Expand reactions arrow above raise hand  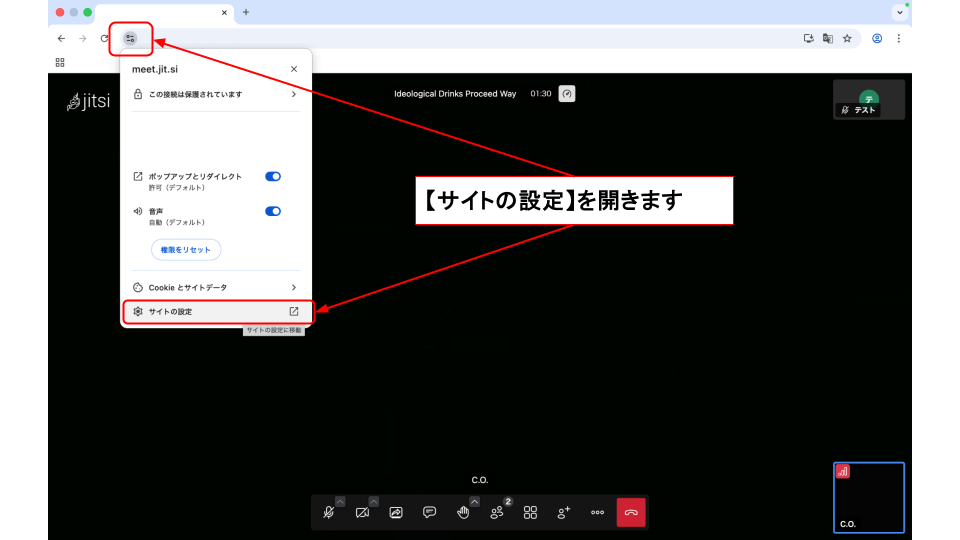(x=474, y=501)
